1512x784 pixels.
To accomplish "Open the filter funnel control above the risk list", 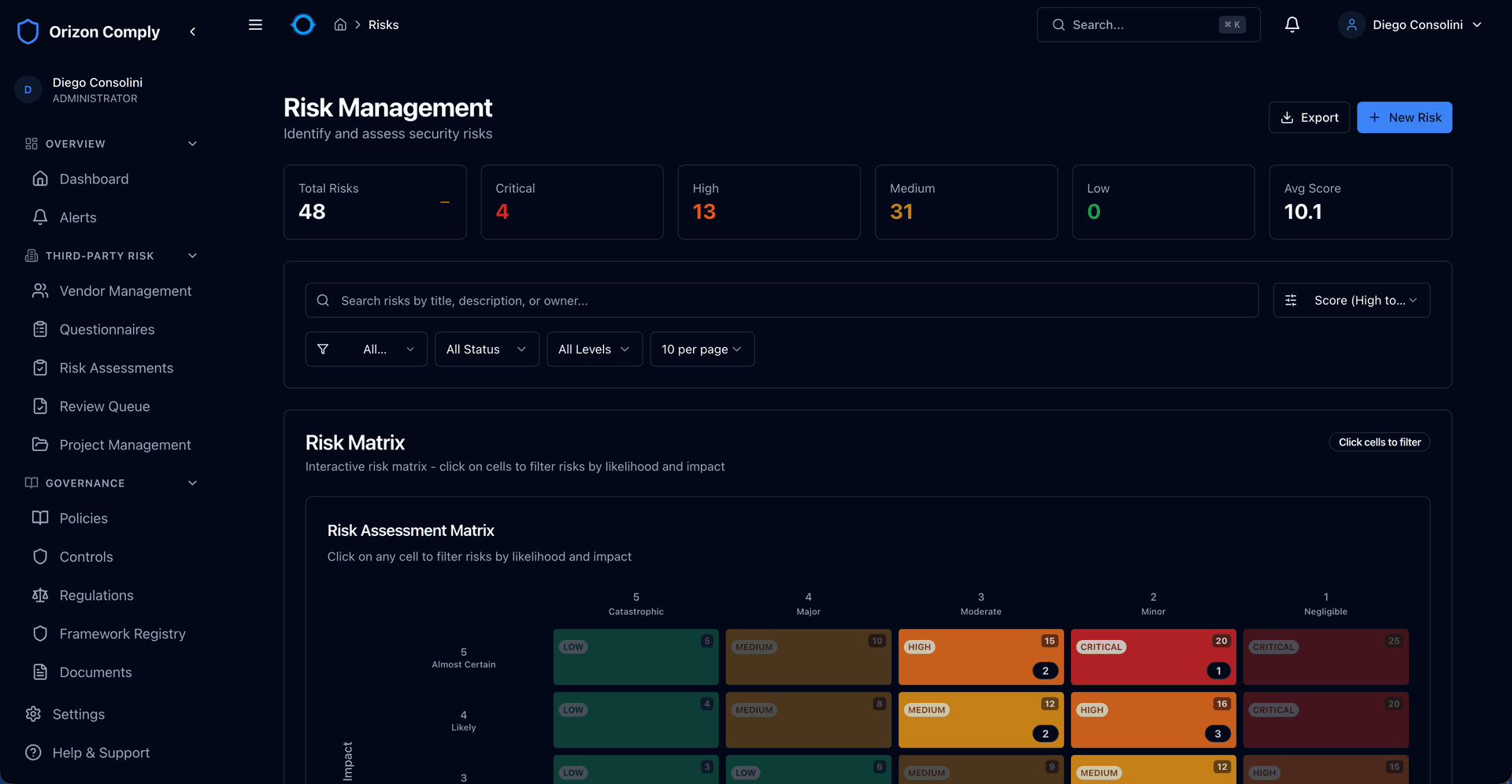I will pos(323,349).
